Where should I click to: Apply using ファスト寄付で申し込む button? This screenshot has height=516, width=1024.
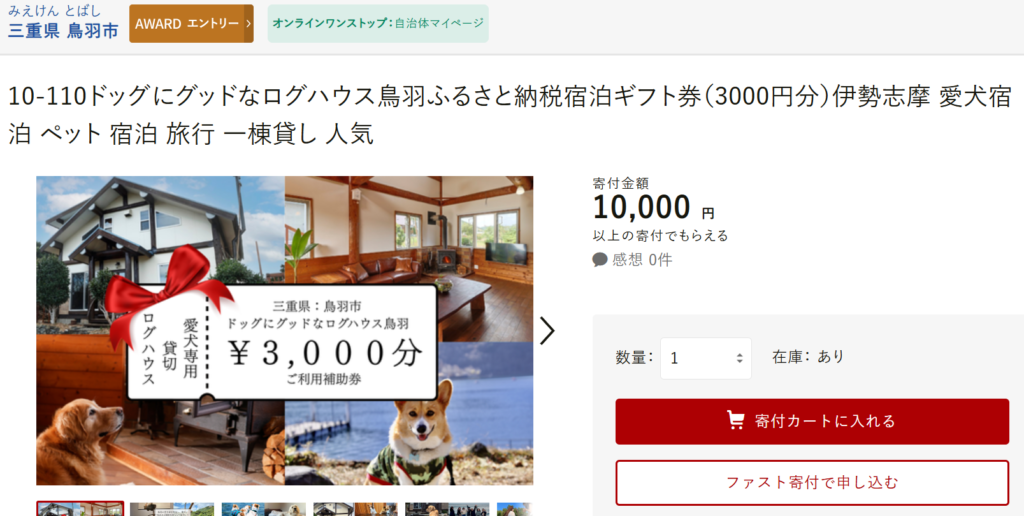(812, 483)
